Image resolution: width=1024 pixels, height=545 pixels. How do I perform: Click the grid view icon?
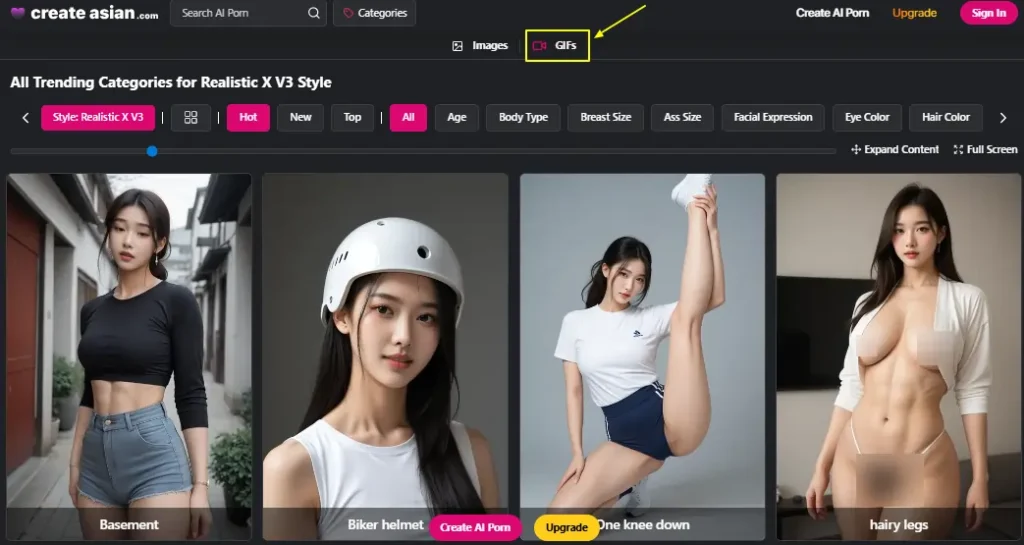coord(191,117)
